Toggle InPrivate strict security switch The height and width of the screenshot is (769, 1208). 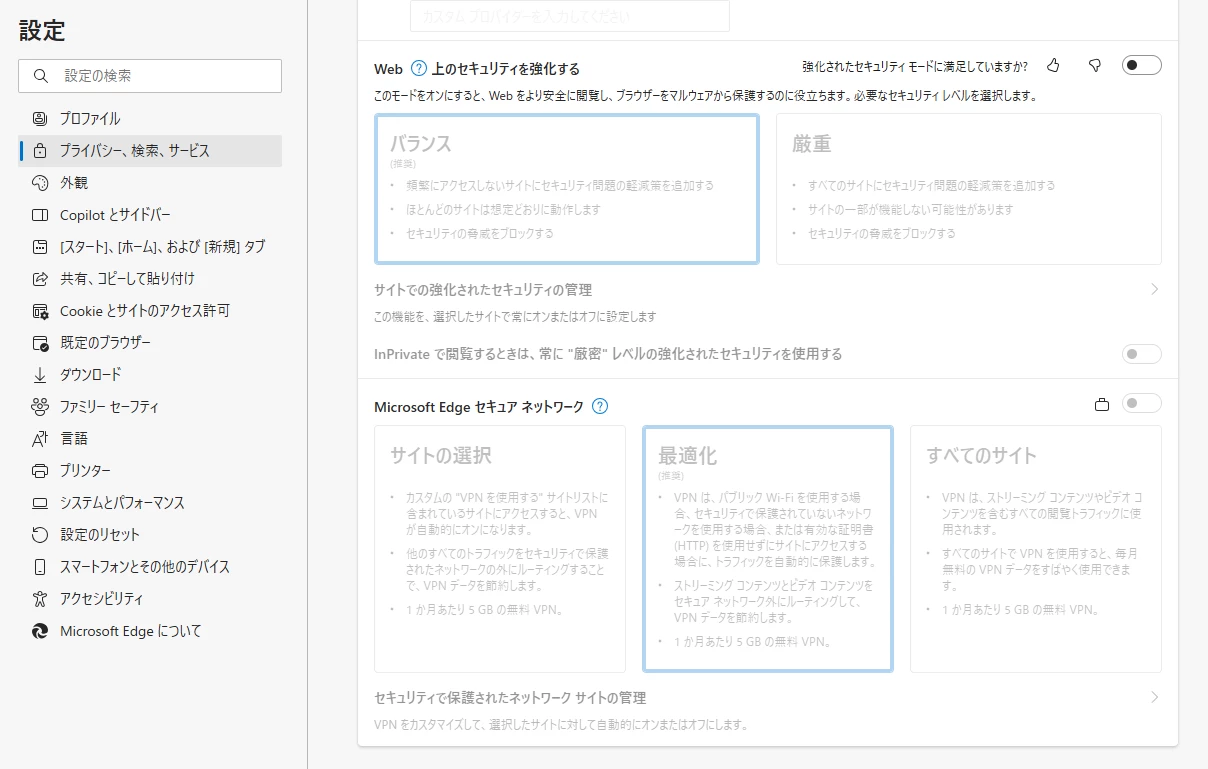pyautogui.click(x=1142, y=354)
